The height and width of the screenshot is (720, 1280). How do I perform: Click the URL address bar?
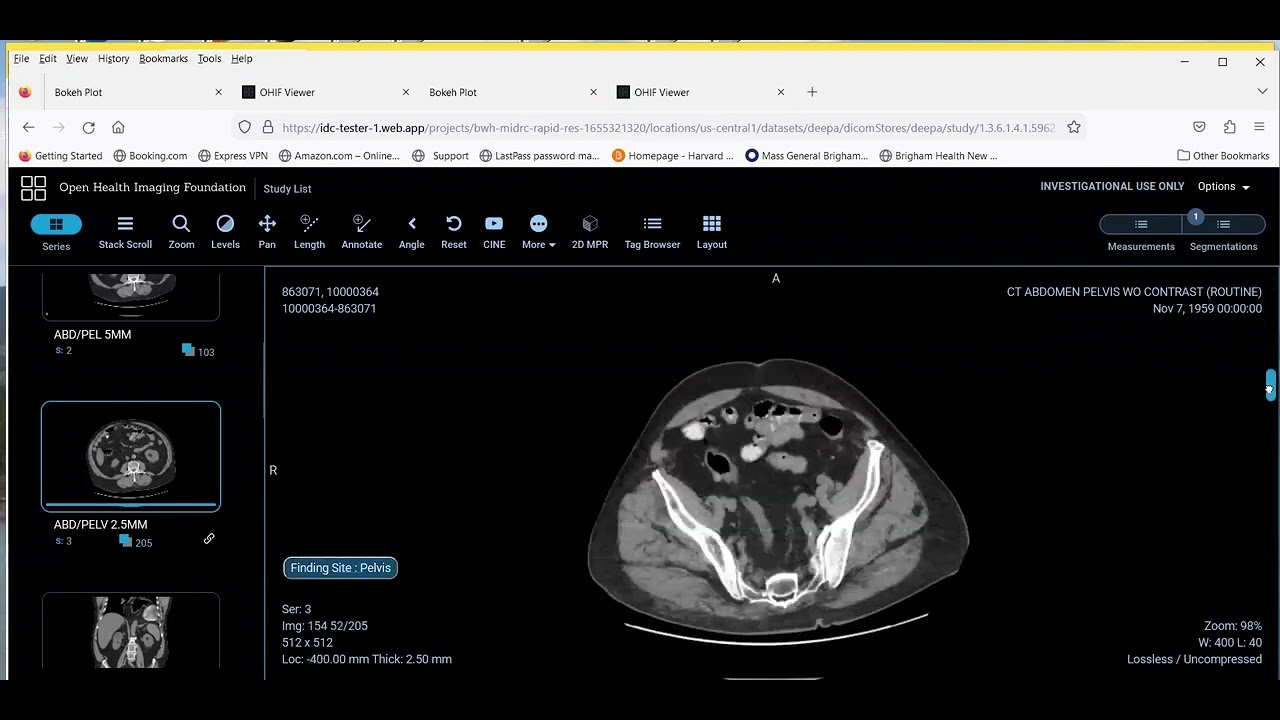click(668, 128)
